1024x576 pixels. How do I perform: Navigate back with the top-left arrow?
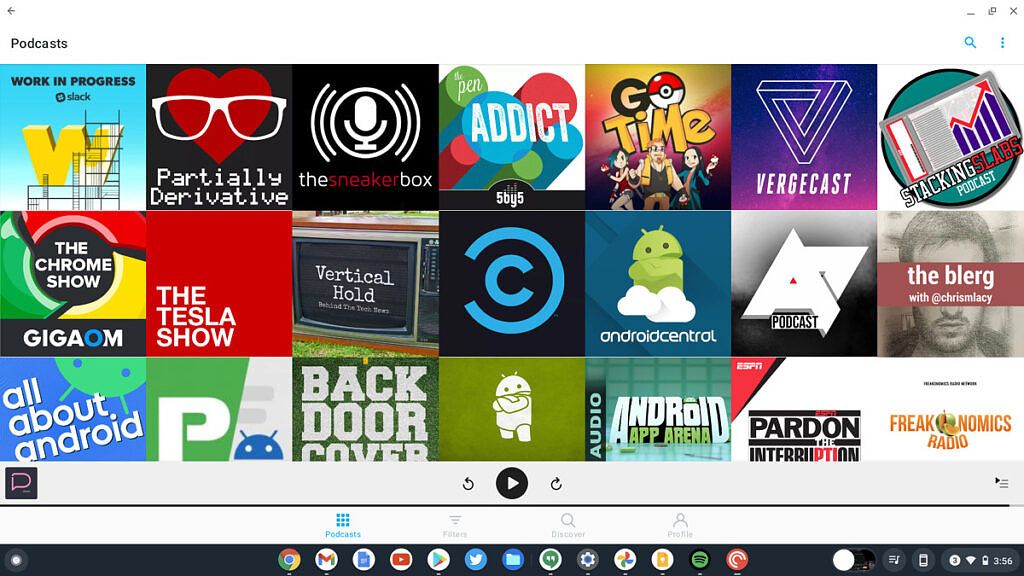pyautogui.click(x=12, y=11)
